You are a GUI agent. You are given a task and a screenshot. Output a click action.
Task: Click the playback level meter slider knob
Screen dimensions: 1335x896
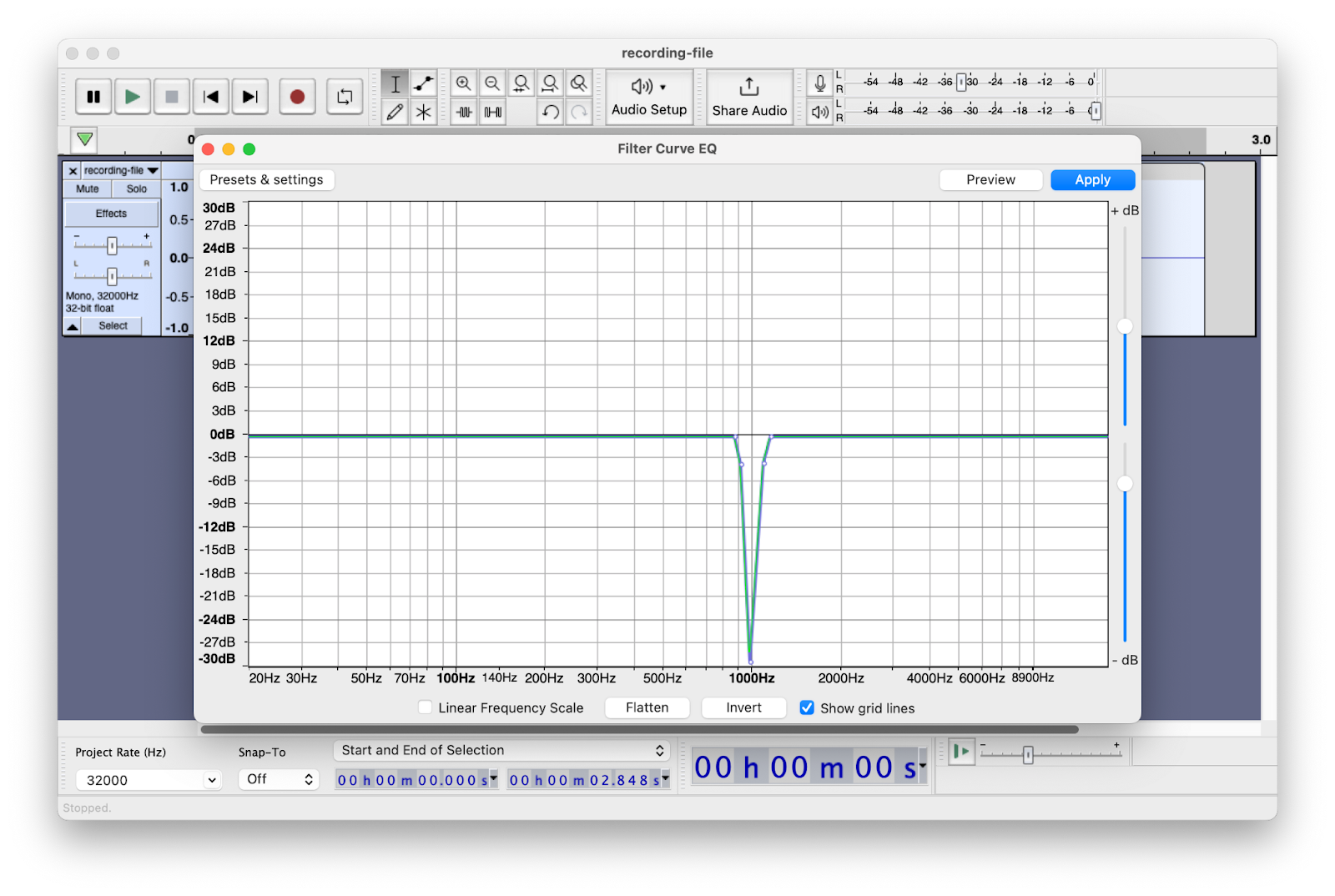point(1096,111)
